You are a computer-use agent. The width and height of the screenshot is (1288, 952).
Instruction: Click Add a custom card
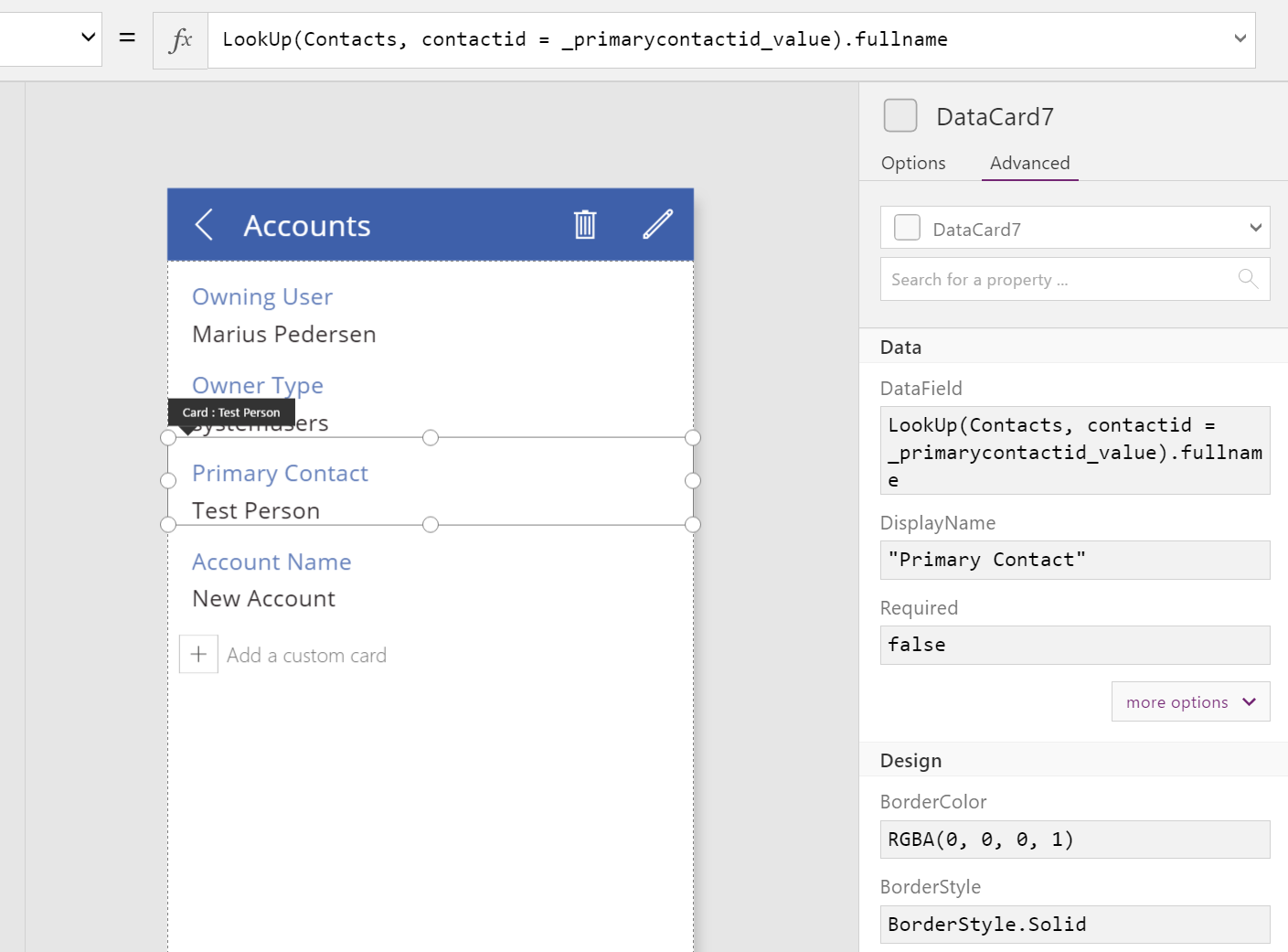click(306, 656)
